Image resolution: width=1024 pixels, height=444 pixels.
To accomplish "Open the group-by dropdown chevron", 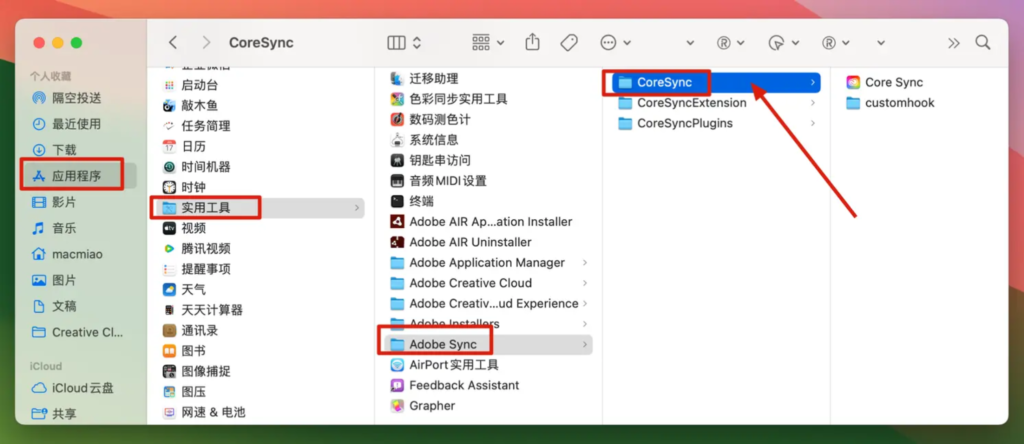I will click(500, 43).
